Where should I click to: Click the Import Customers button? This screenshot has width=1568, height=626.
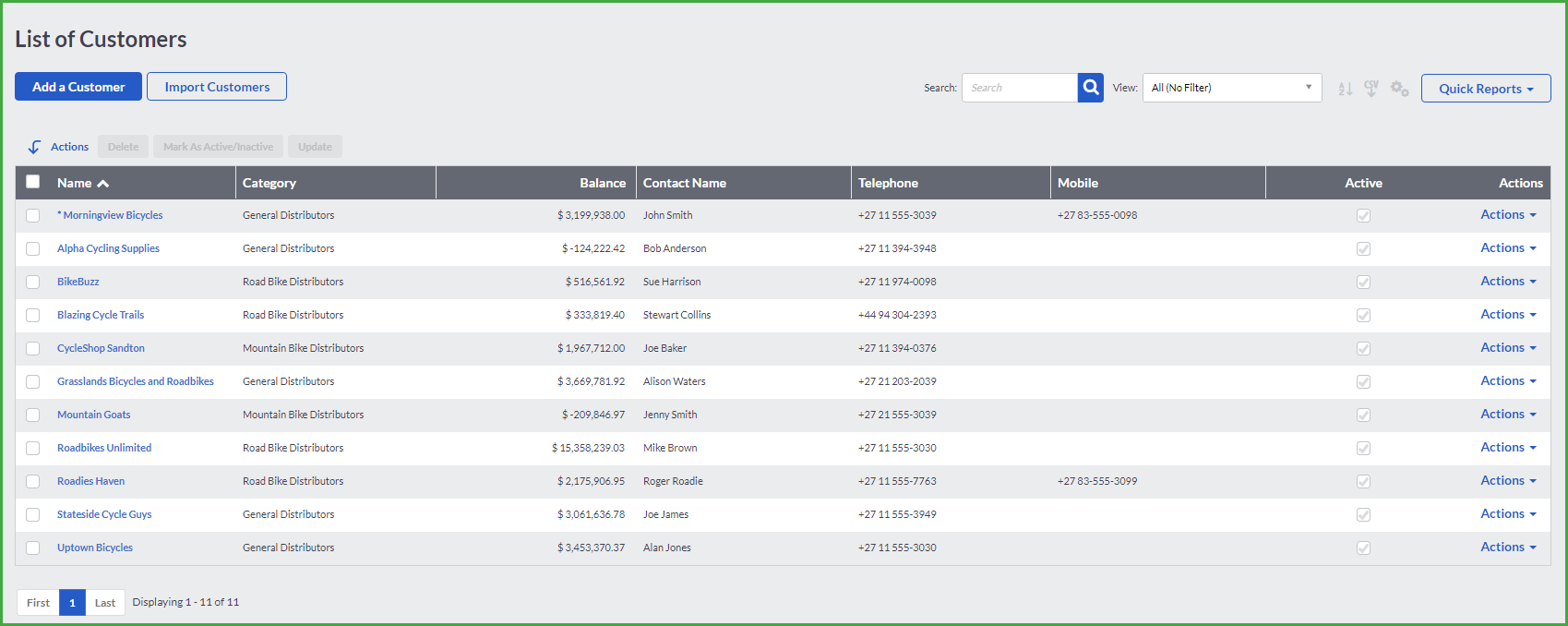[x=217, y=87]
